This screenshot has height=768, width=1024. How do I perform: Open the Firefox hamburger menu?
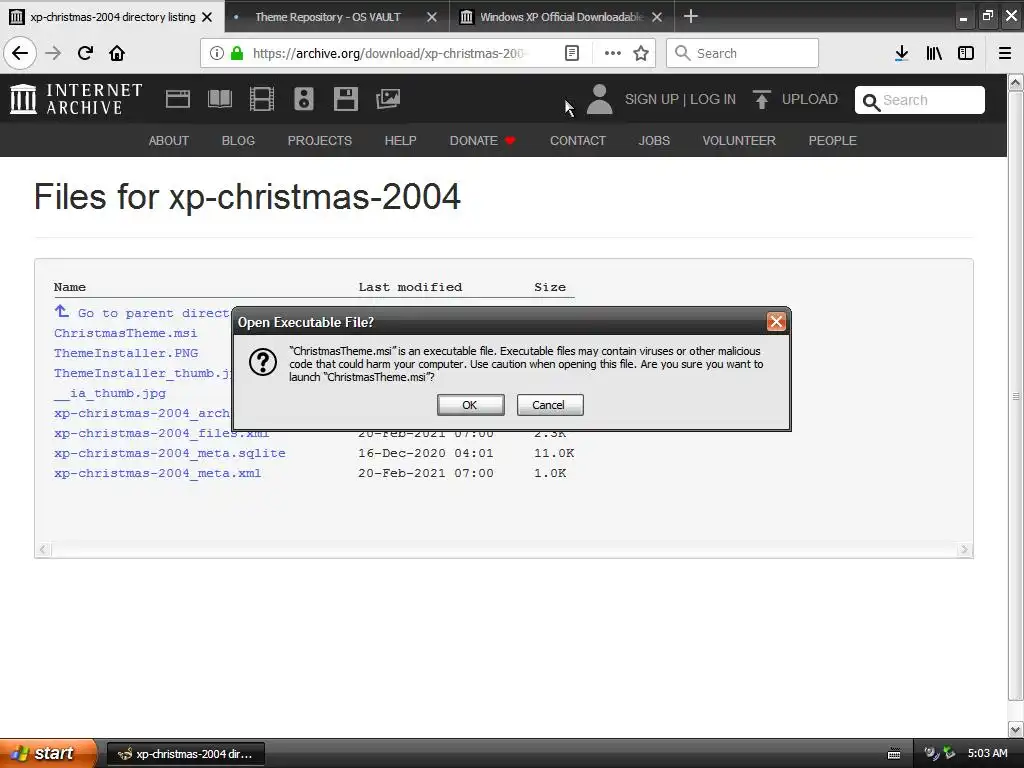[1005, 53]
